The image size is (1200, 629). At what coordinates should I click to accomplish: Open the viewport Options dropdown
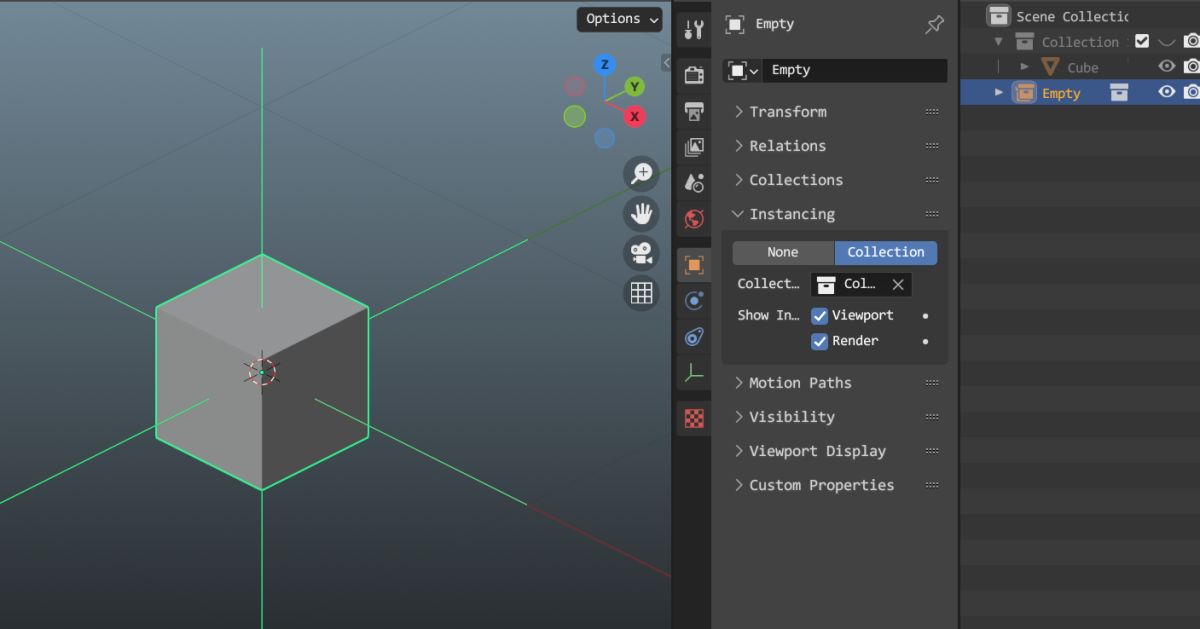pos(620,19)
